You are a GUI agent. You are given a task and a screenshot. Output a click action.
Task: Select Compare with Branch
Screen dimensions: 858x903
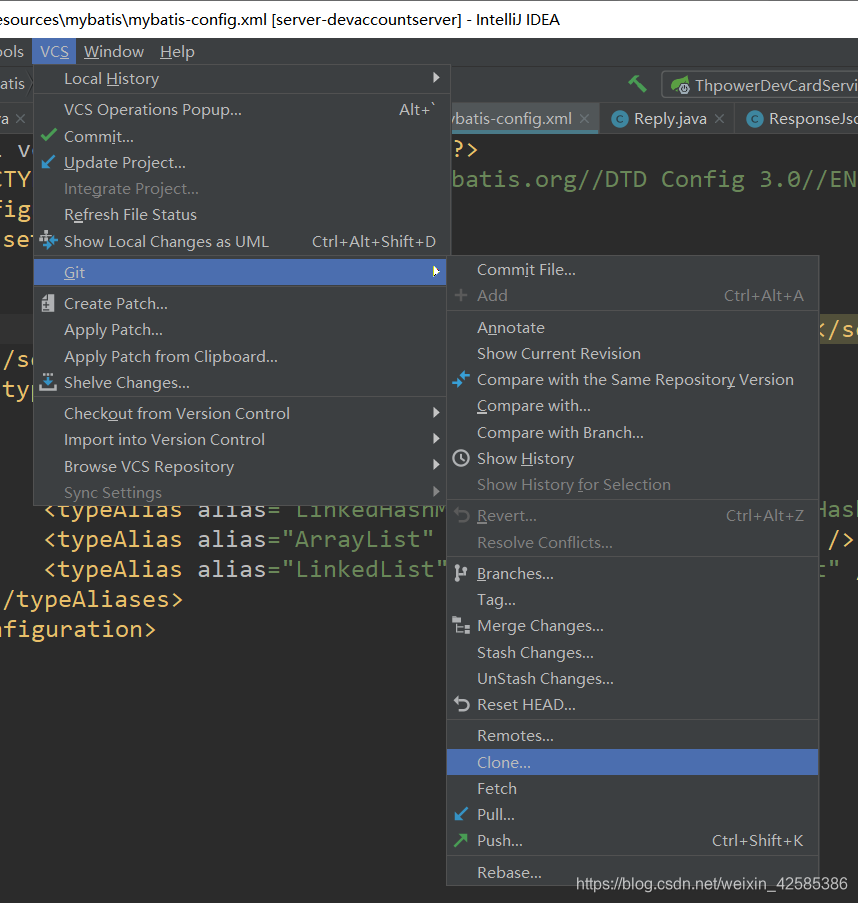click(x=632, y=432)
